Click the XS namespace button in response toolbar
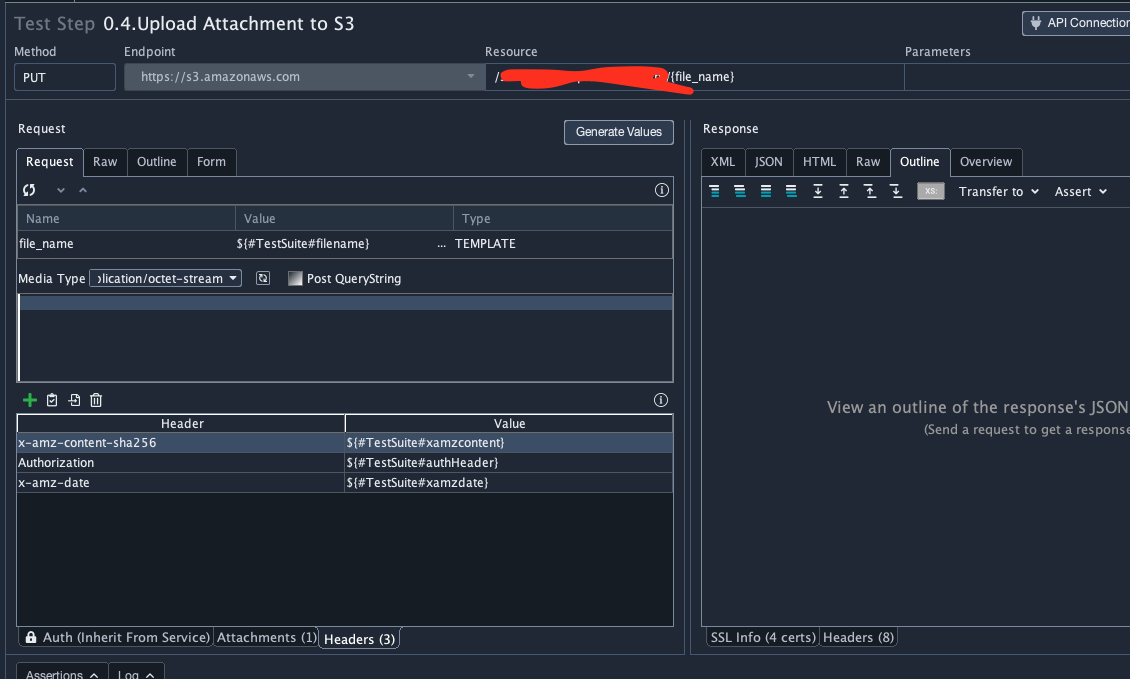The width and height of the screenshot is (1130, 679). [930, 191]
